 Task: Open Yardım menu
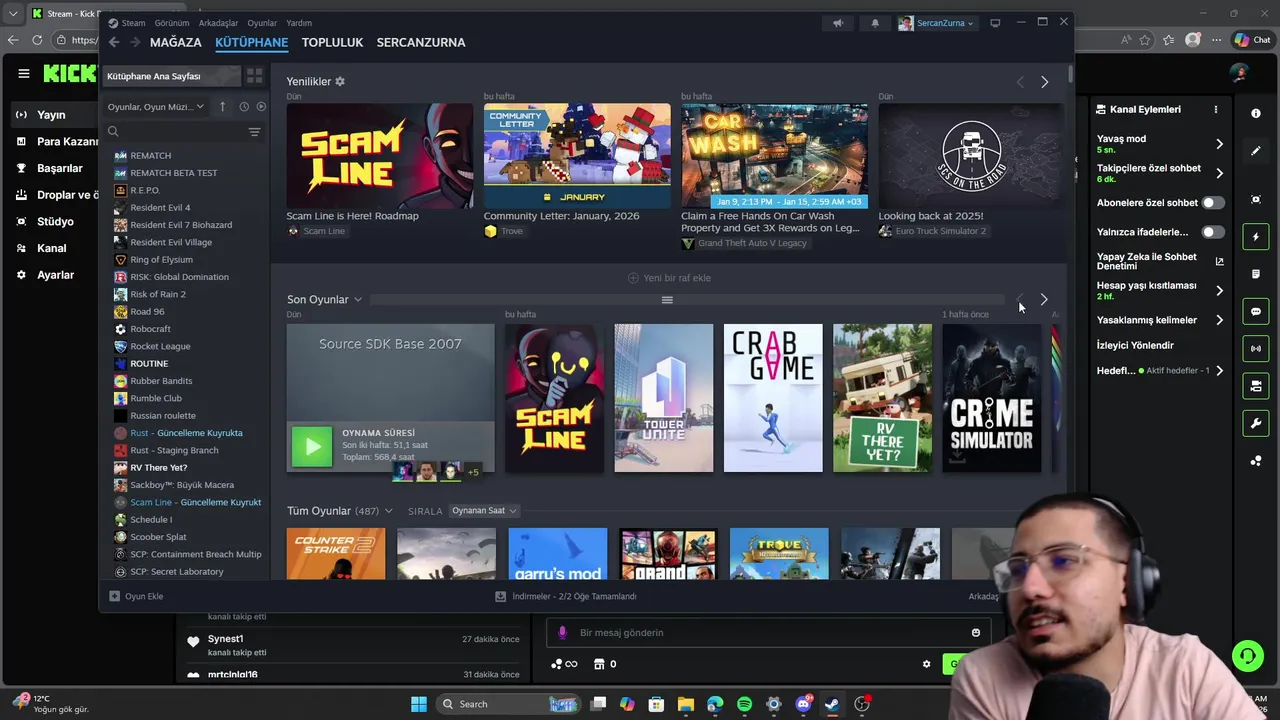(x=299, y=23)
